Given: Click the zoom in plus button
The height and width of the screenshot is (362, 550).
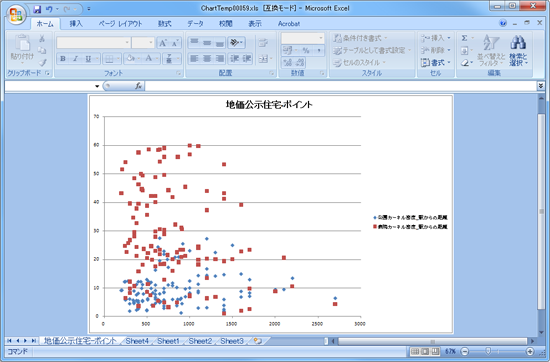Looking at the screenshot, I should coord(530,351).
